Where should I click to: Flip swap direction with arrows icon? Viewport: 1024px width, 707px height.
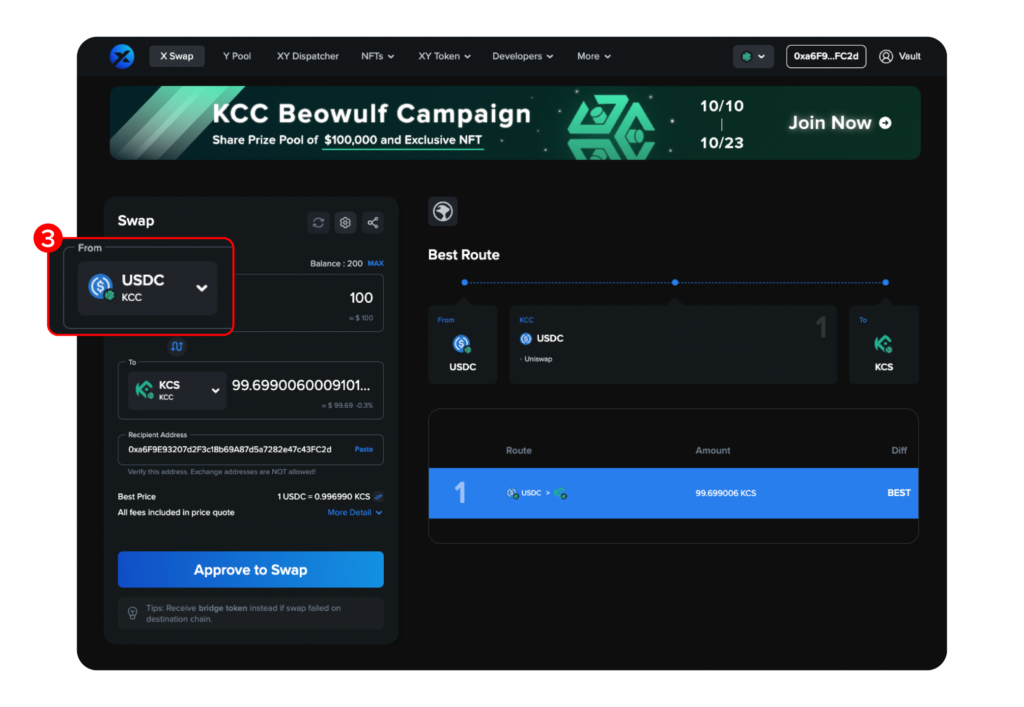tap(177, 346)
